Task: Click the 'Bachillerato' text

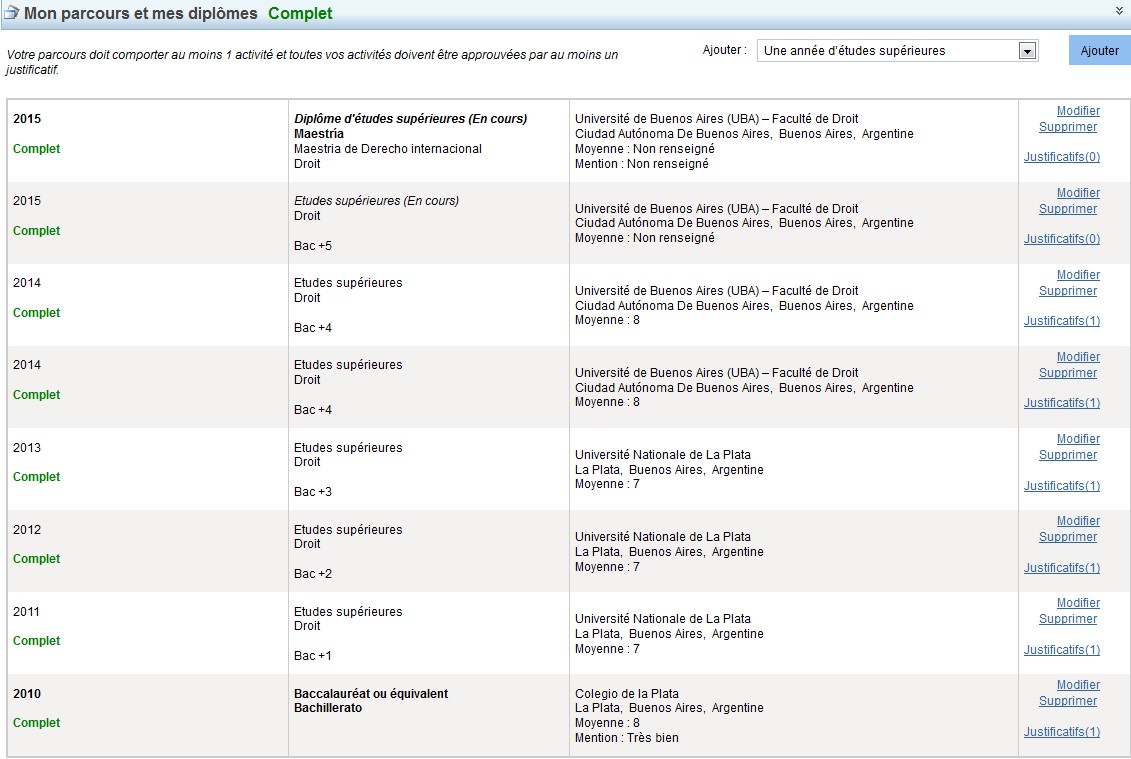Action: [328, 708]
